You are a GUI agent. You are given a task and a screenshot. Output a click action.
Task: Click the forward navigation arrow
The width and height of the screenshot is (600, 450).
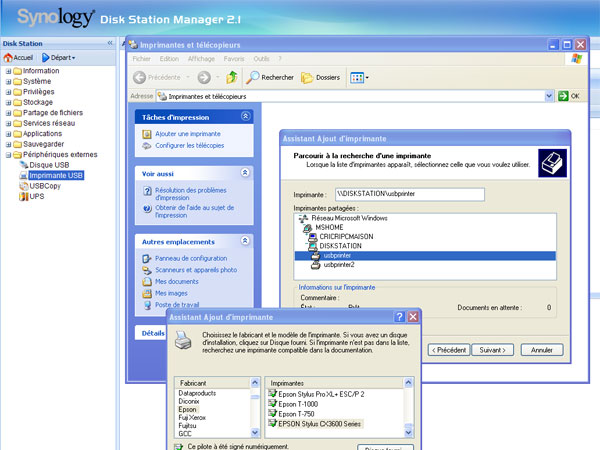[204, 77]
